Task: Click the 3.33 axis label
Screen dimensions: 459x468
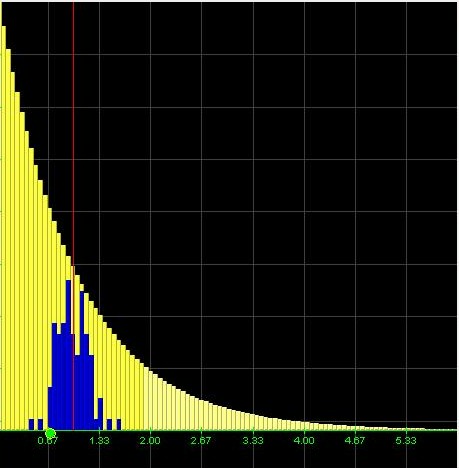Action: (253, 441)
